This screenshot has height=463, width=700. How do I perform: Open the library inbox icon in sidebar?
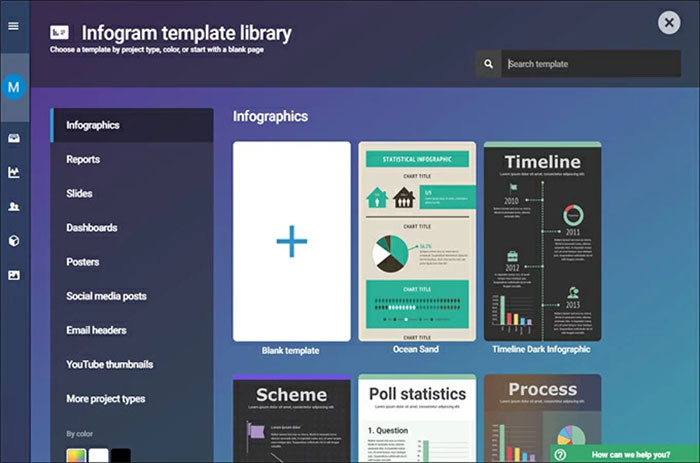[14, 138]
